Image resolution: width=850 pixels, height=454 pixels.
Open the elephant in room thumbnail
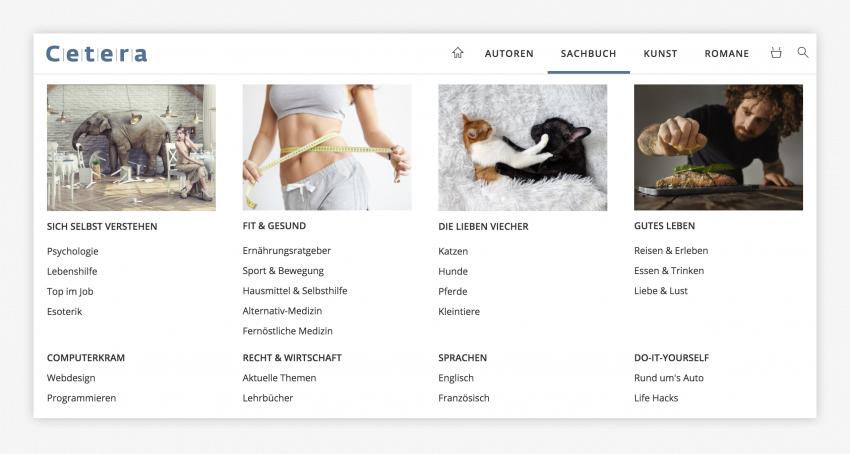tap(131, 148)
